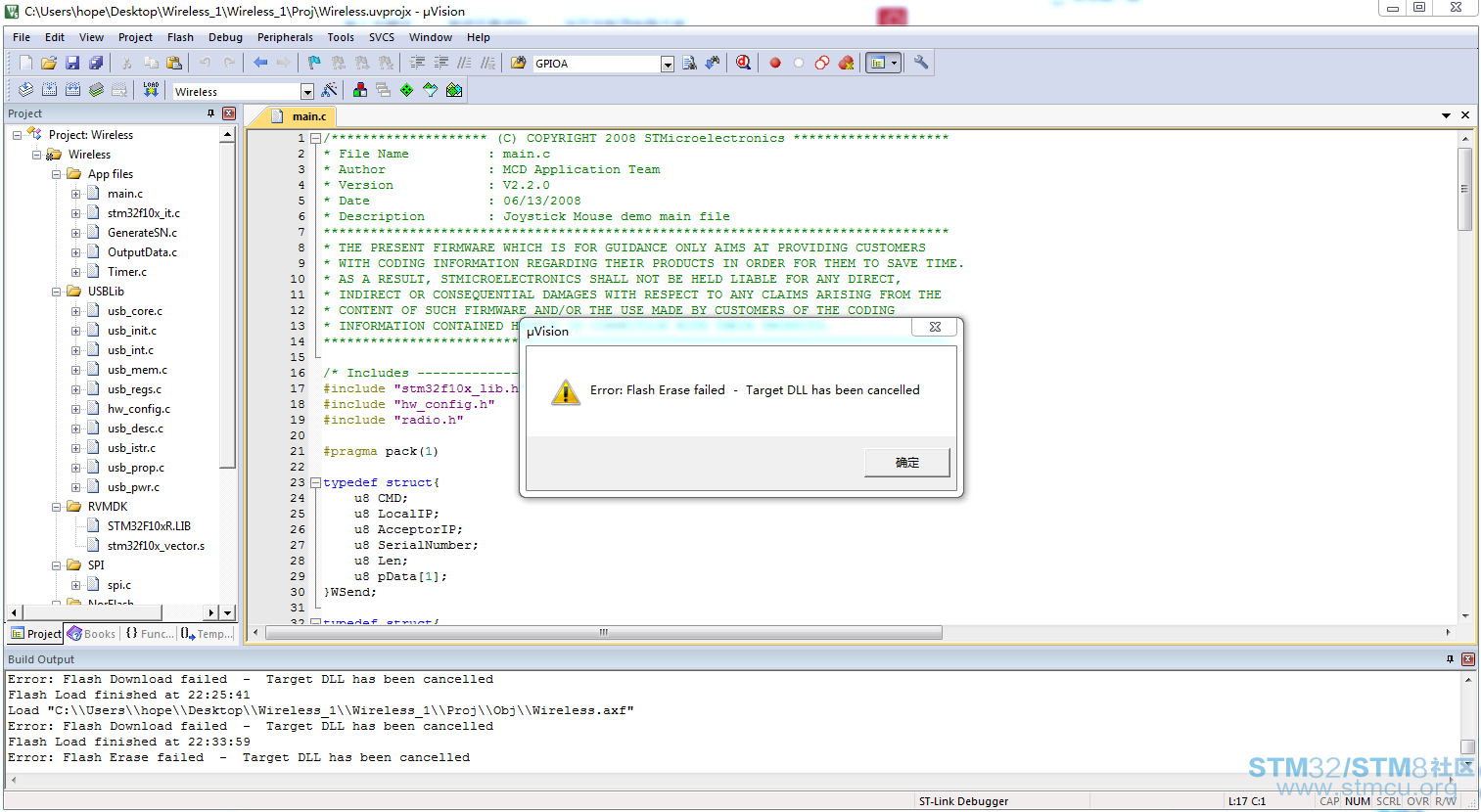Open the Pack Installer icon
Image resolution: width=1481 pixels, height=812 pixels.
454,90
